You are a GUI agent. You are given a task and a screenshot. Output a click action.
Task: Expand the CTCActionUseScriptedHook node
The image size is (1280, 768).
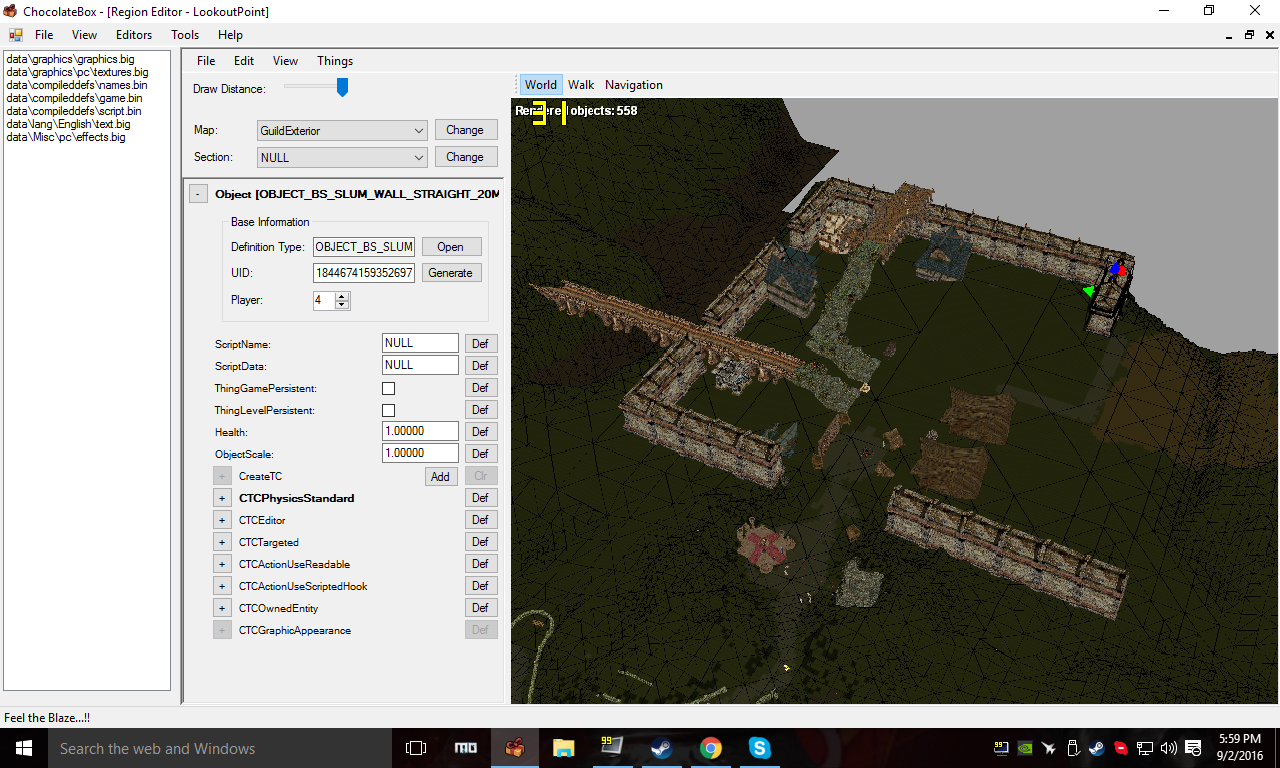tap(222, 586)
